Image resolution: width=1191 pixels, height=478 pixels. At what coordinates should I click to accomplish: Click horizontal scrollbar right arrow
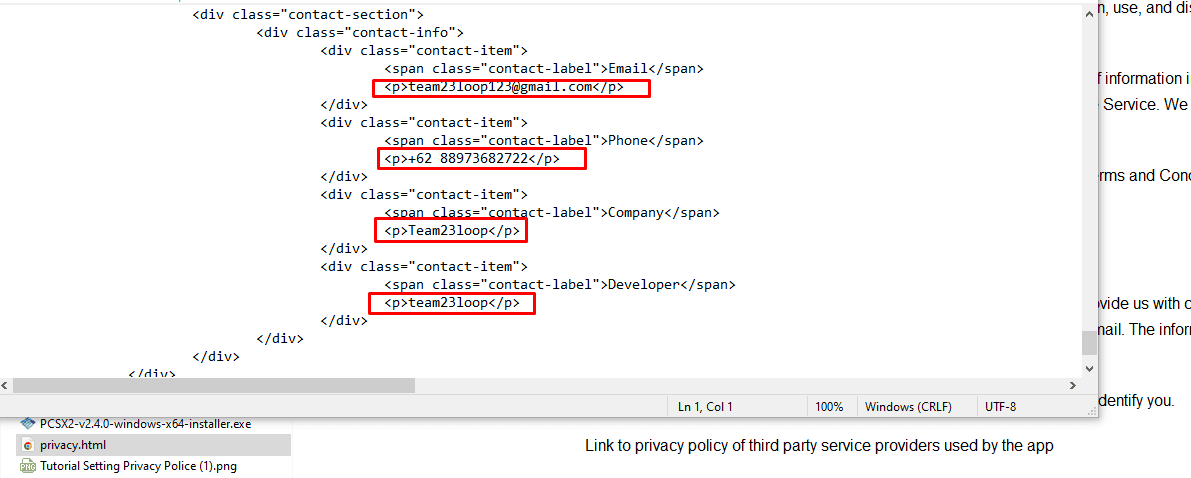coord(1074,385)
